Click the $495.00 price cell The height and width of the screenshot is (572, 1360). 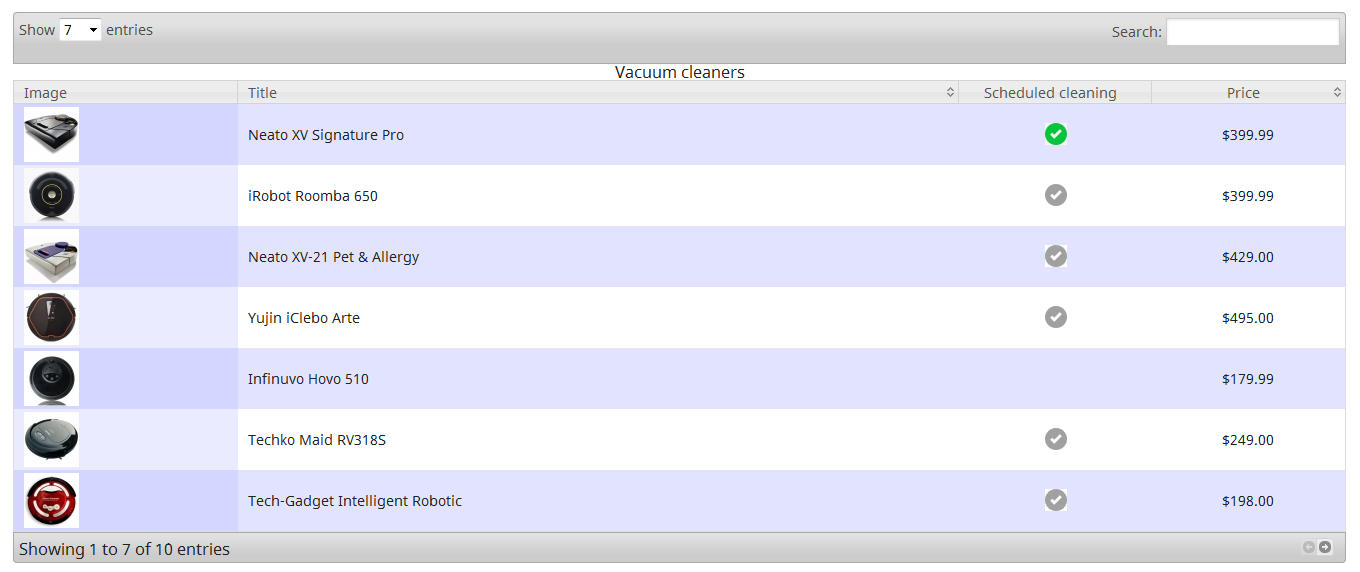1248,318
